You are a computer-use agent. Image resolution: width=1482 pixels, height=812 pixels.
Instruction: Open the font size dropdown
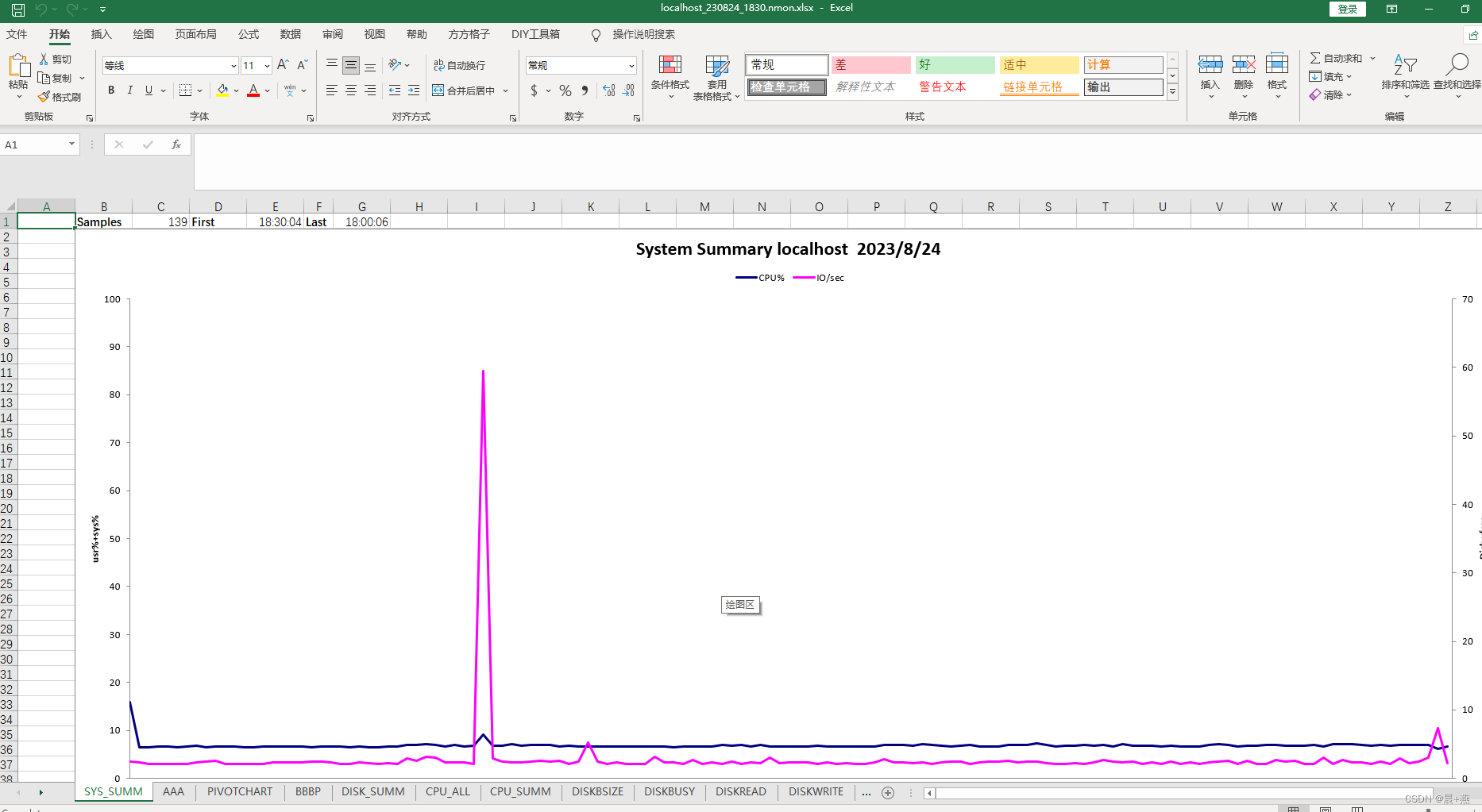point(267,66)
